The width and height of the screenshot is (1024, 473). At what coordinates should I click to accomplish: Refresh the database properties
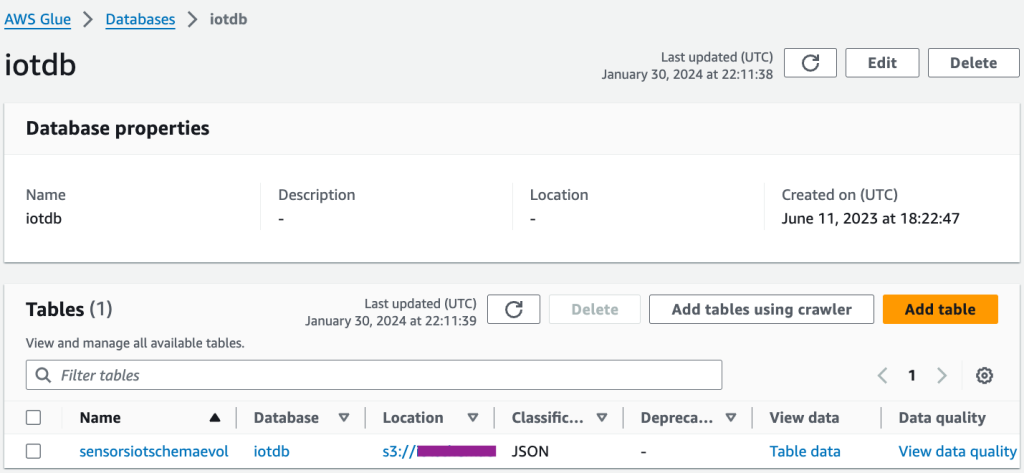[810, 63]
